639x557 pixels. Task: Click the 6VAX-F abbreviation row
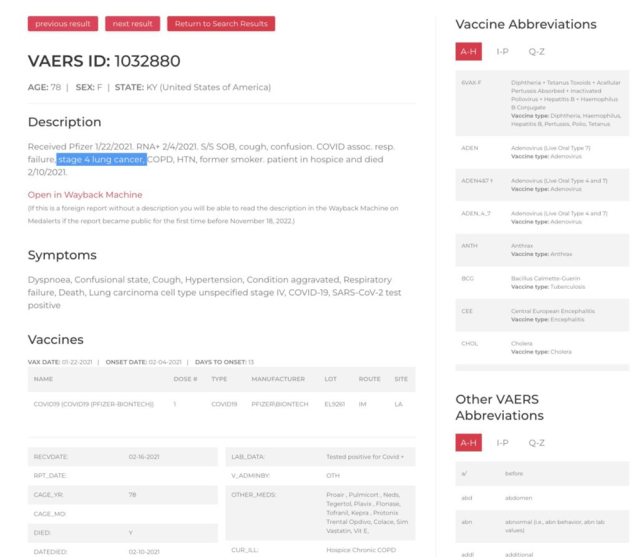click(x=542, y=103)
